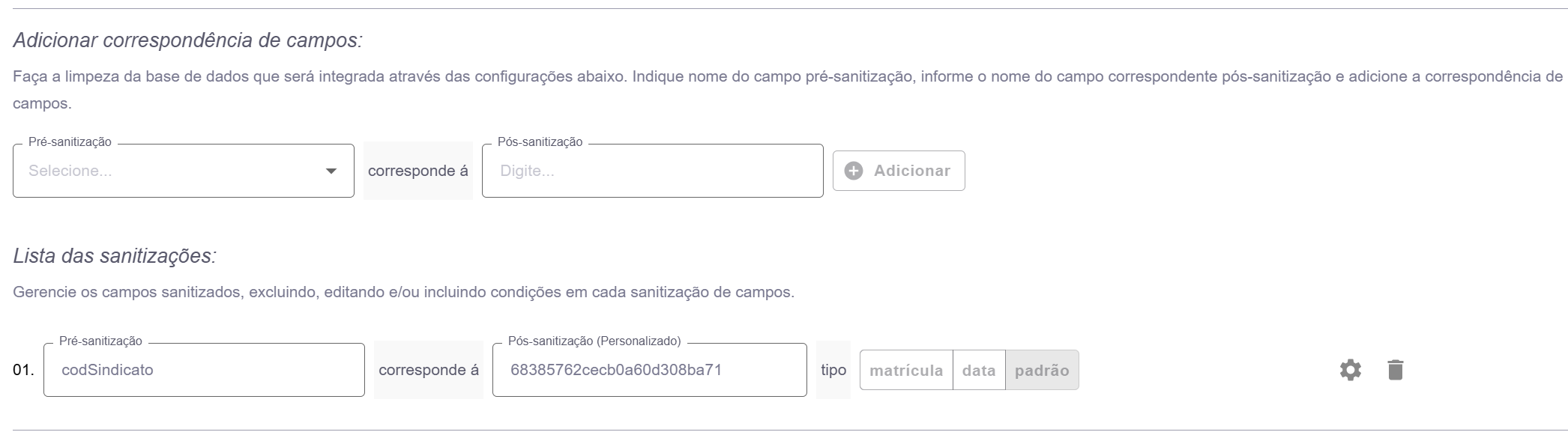Click the Lista das sanitizações heading
The height and width of the screenshot is (438, 1568).
click(115, 256)
